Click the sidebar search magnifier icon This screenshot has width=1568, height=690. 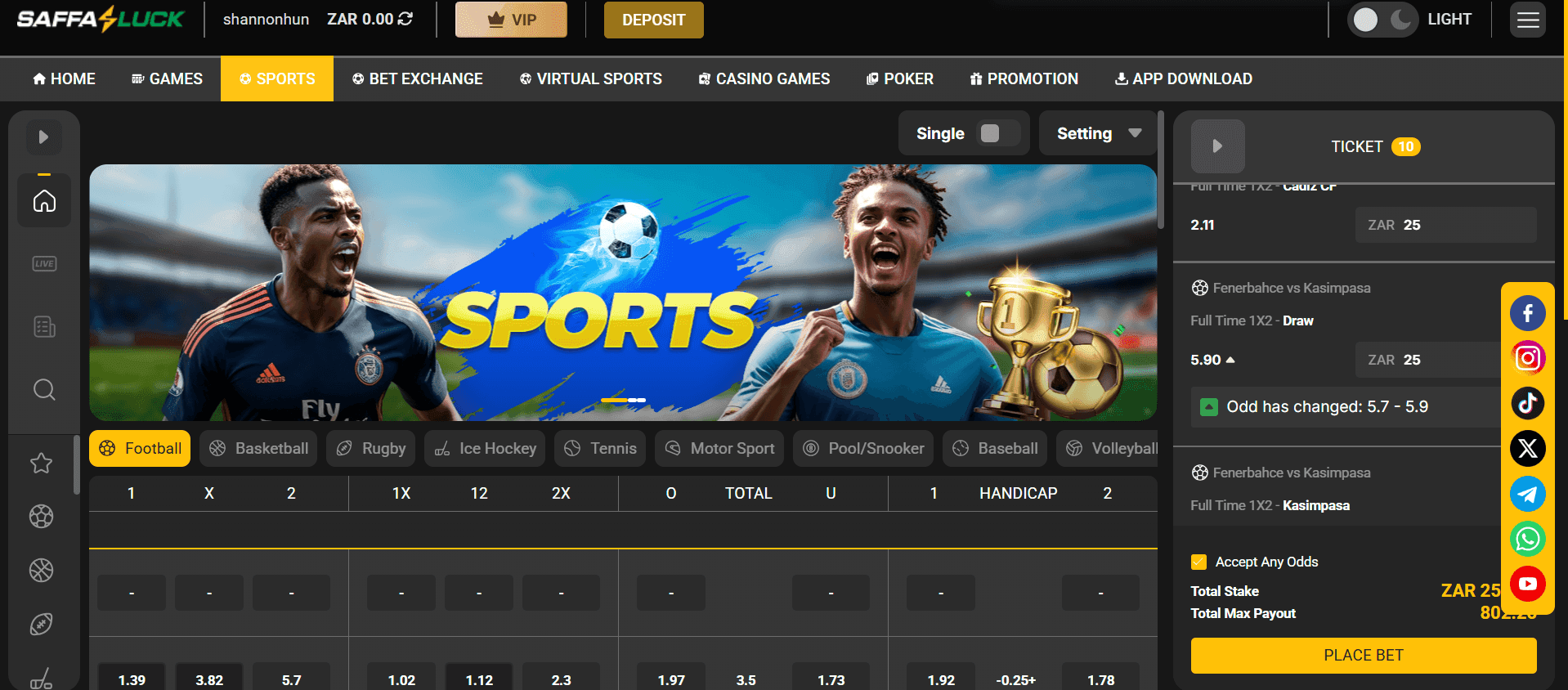[x=44, y=390]
